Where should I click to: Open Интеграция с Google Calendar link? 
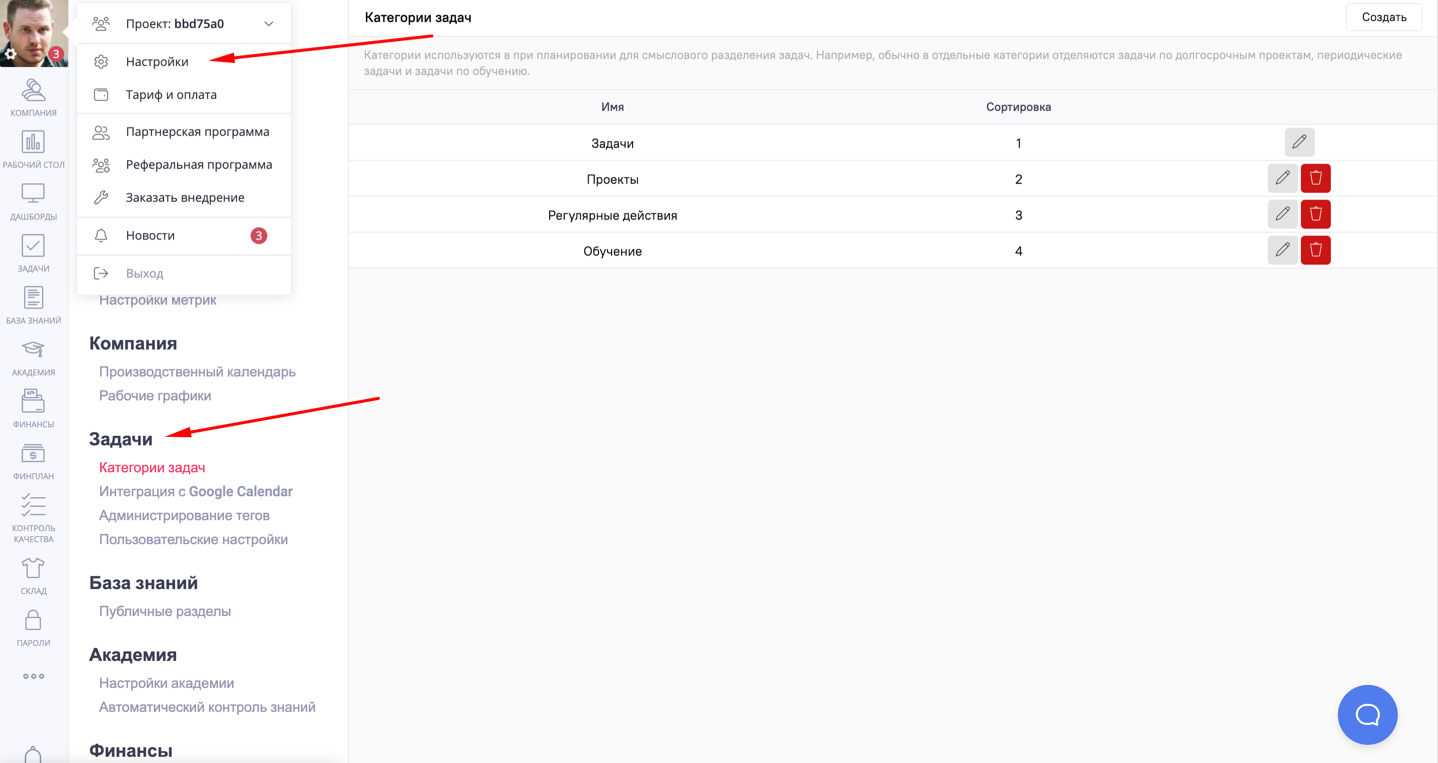coord(195,491)
